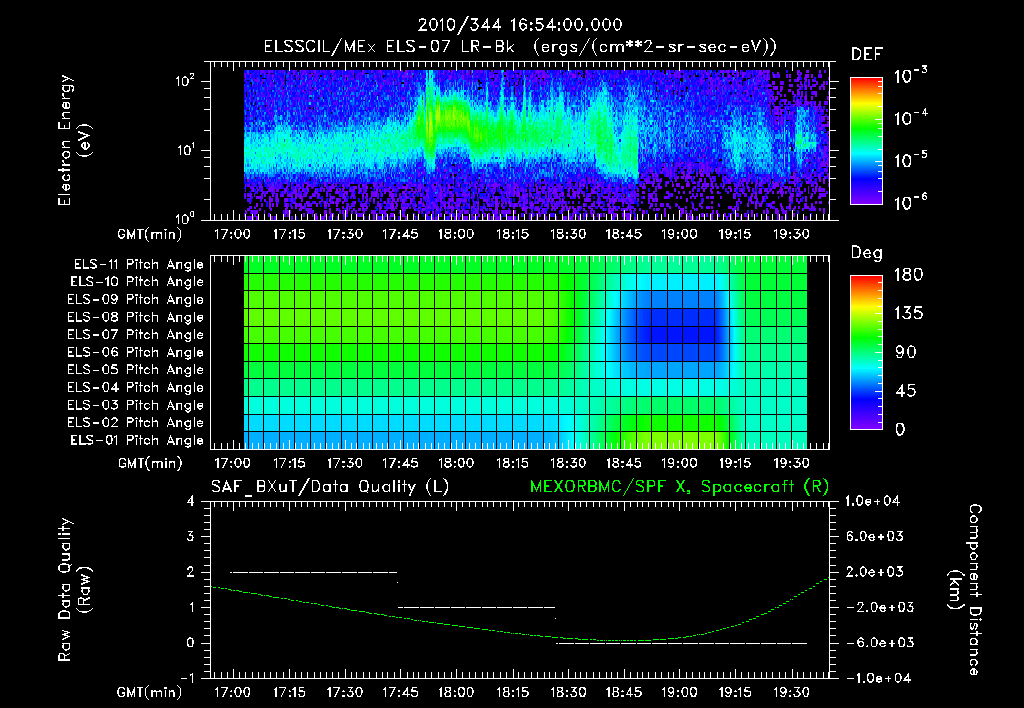Screen dimensions: 1024x708
Task: Select the ELS-05 Pitch Angle row label
Action: click(x=136, y=370)
